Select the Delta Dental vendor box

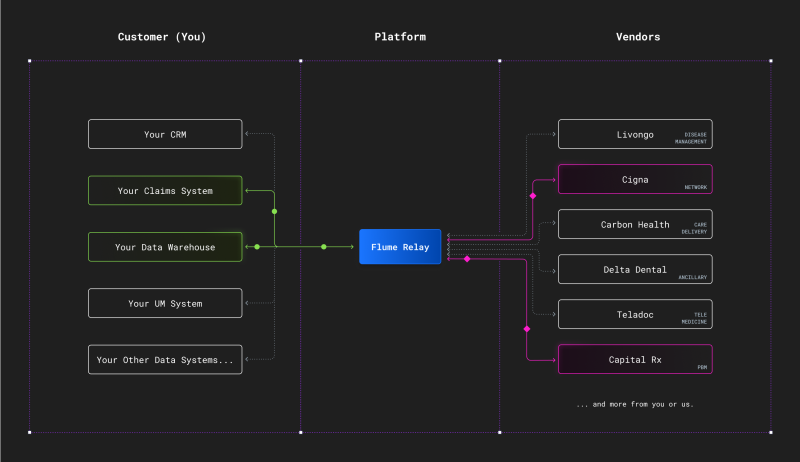click(635, 269)
